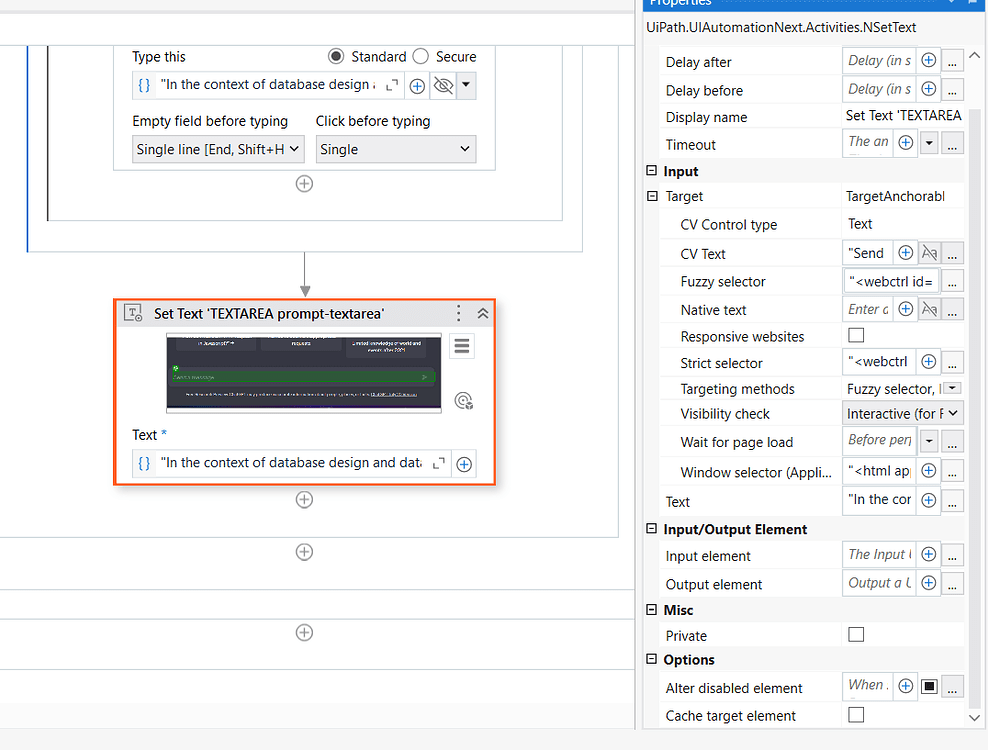The height and width of the screenshot is (750, 988).
Task: Click the plus icon beside Type this field
Action: click(417, 85)
